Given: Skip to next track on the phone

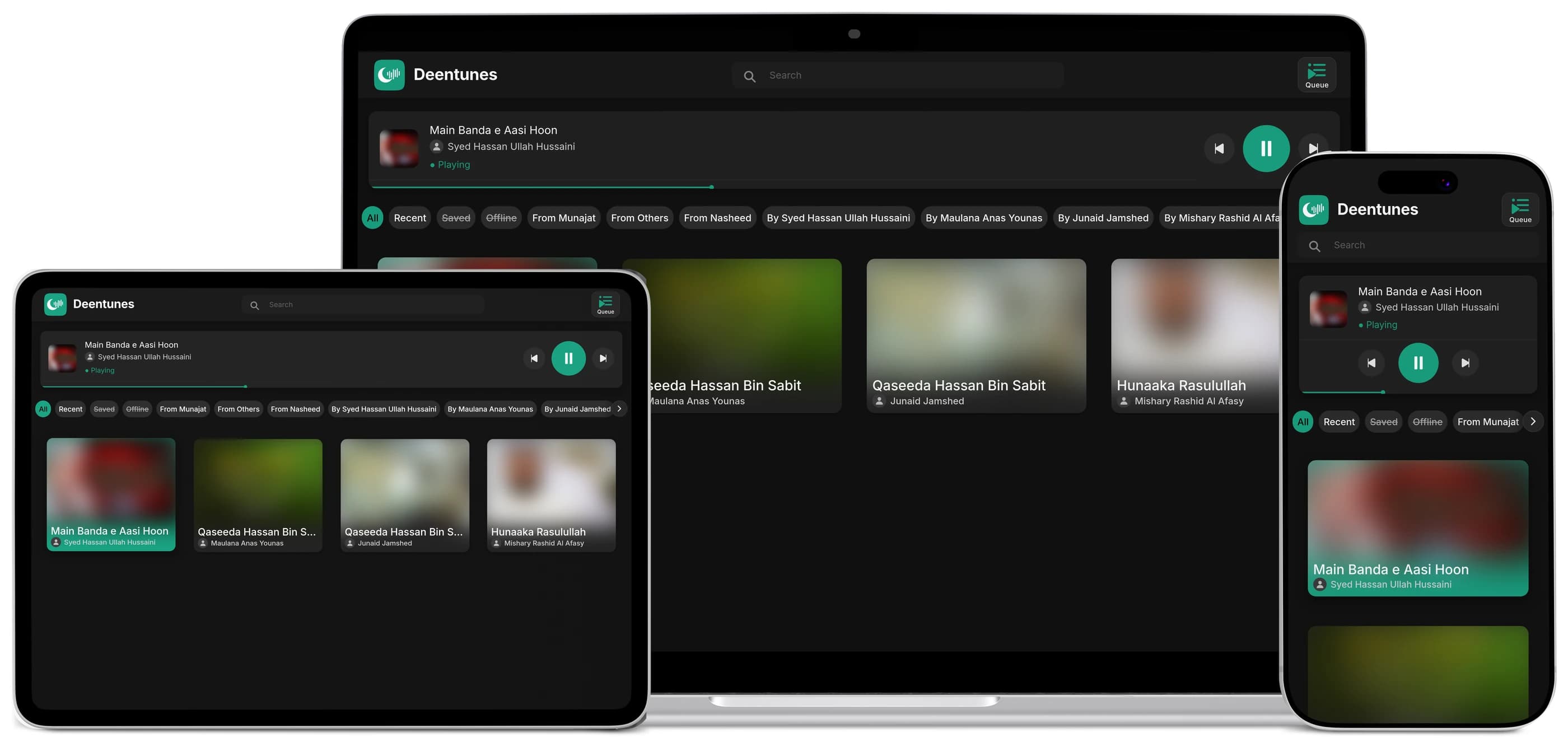Looking at the screenshot, I should pyautogui.click(x=1465, y=363).
